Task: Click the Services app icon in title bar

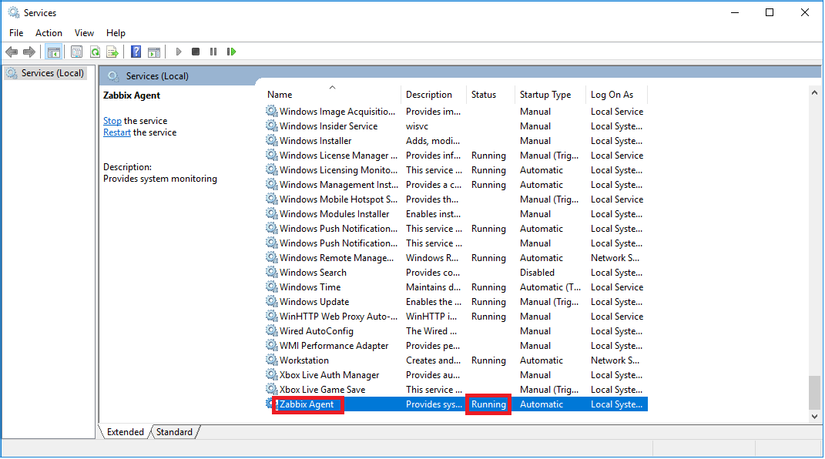Action: click(x=14, y=12)
